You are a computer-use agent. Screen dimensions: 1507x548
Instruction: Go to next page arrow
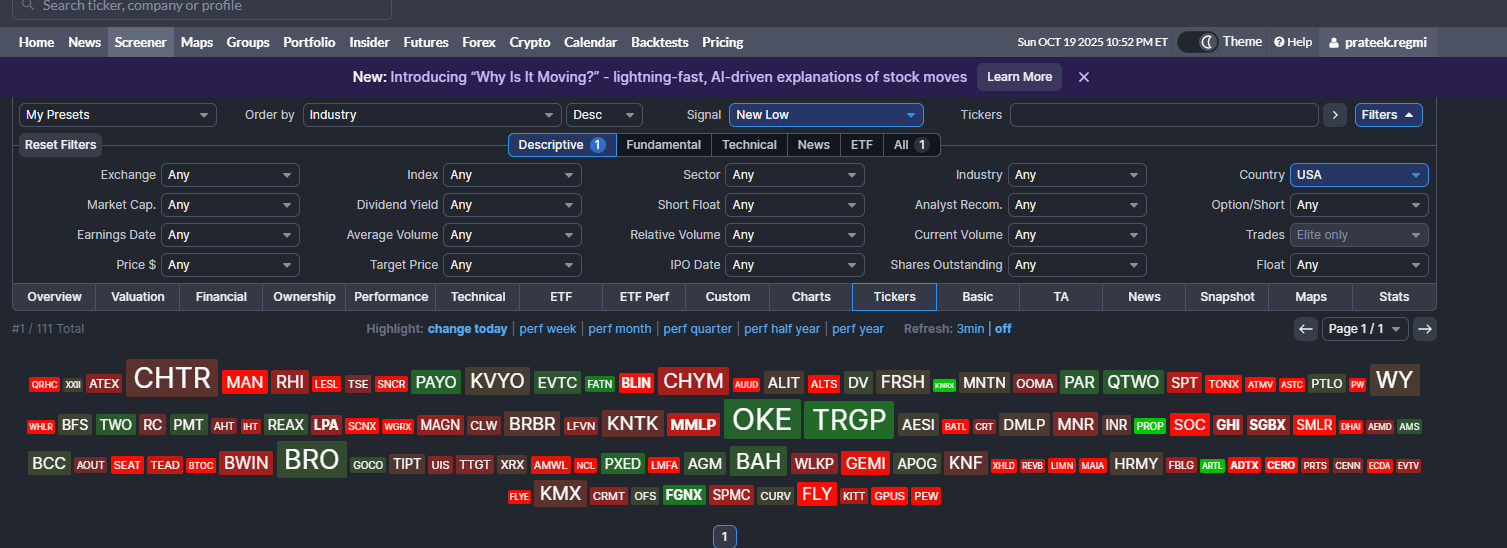tap(1426, 329)
